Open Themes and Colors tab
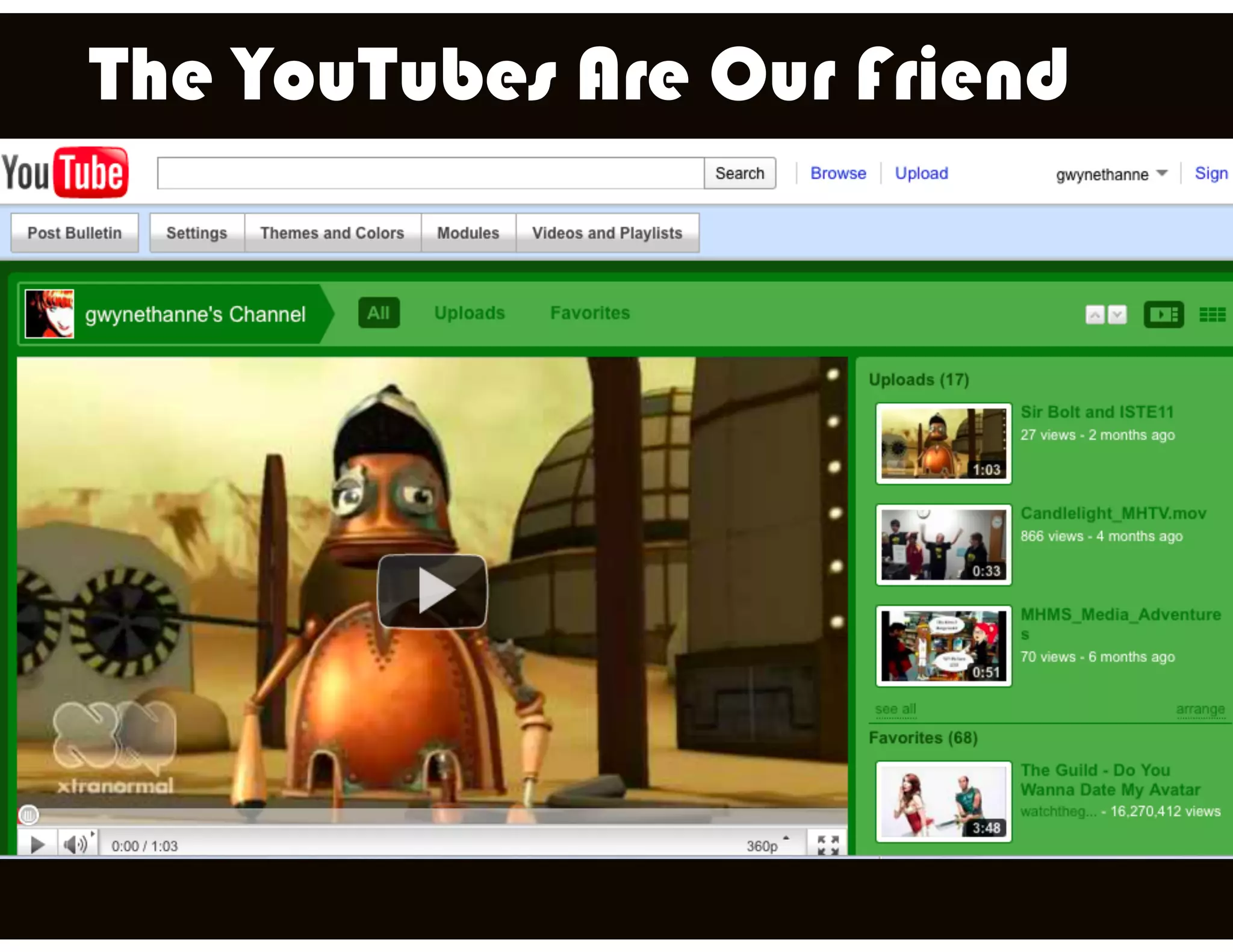1233x952 pixels. 332,233
